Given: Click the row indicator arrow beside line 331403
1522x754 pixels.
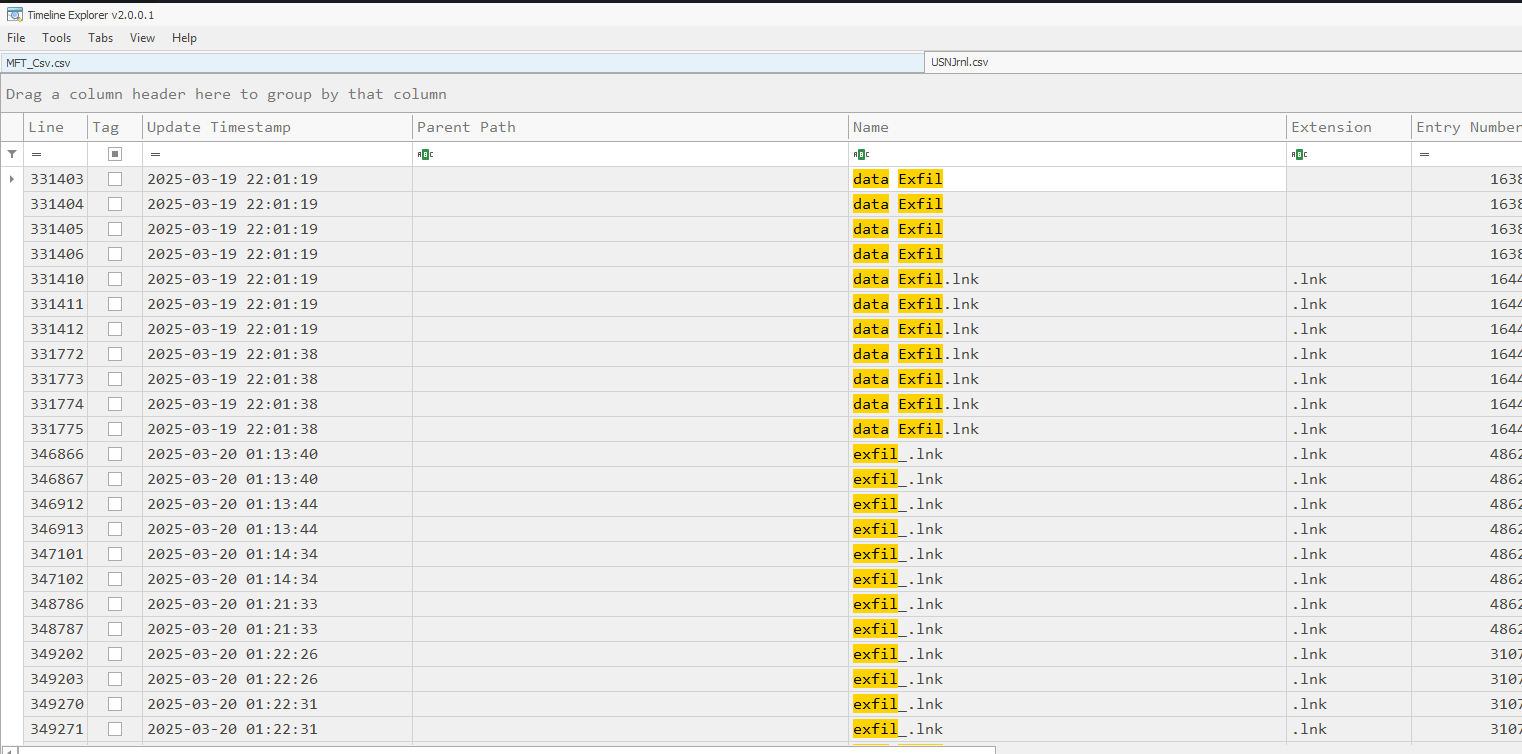Looking at the screenshot, I should 12,179.
